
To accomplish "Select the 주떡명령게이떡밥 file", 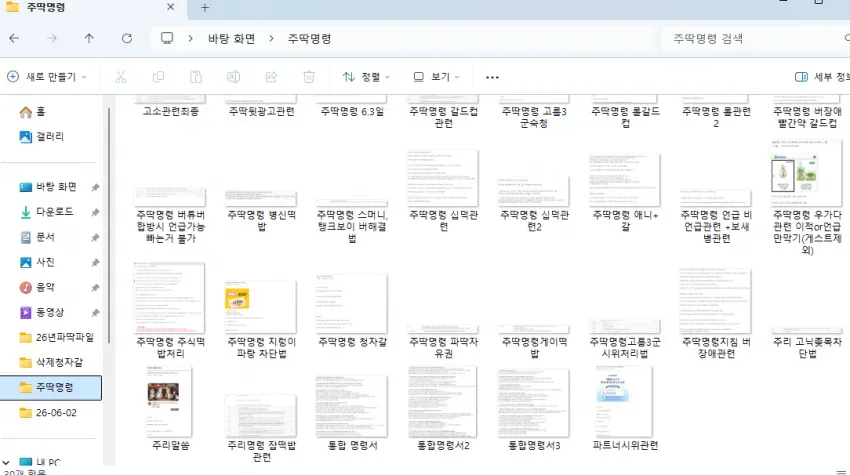I will click(535, 342).
